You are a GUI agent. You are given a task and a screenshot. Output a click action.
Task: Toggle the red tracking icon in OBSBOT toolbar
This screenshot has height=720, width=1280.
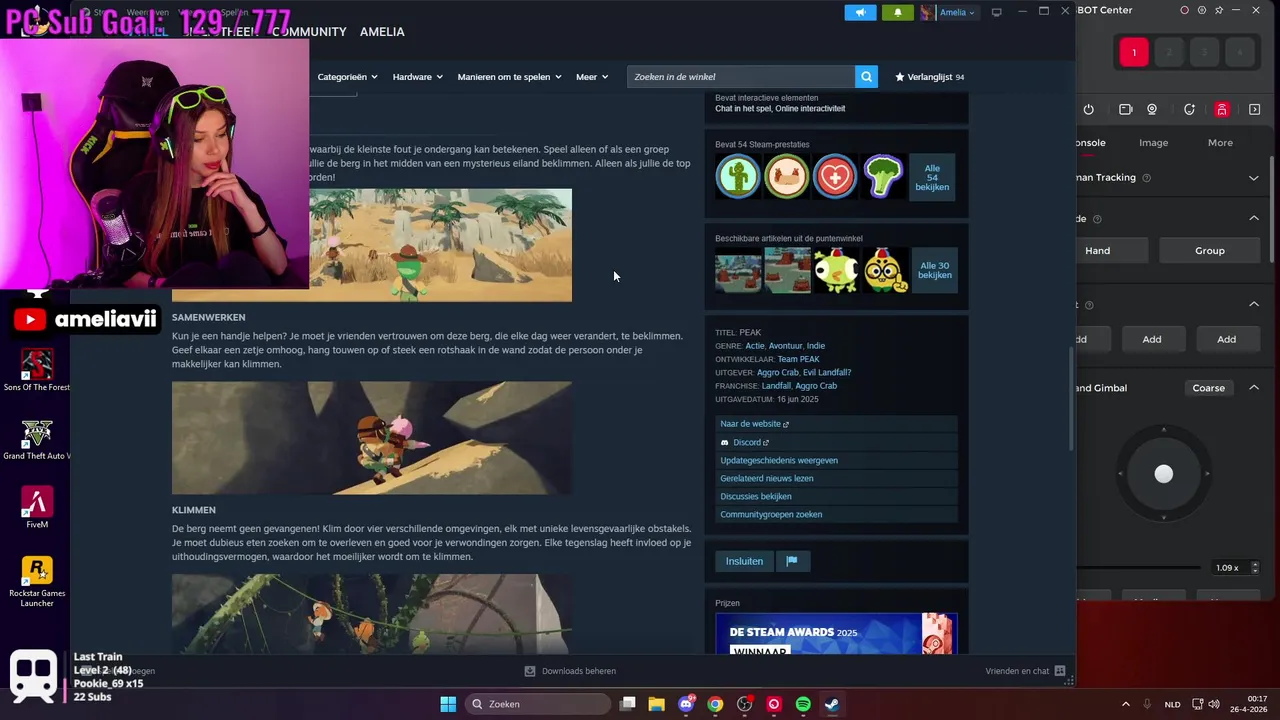pyautogui.click(x=1222, y=110)
